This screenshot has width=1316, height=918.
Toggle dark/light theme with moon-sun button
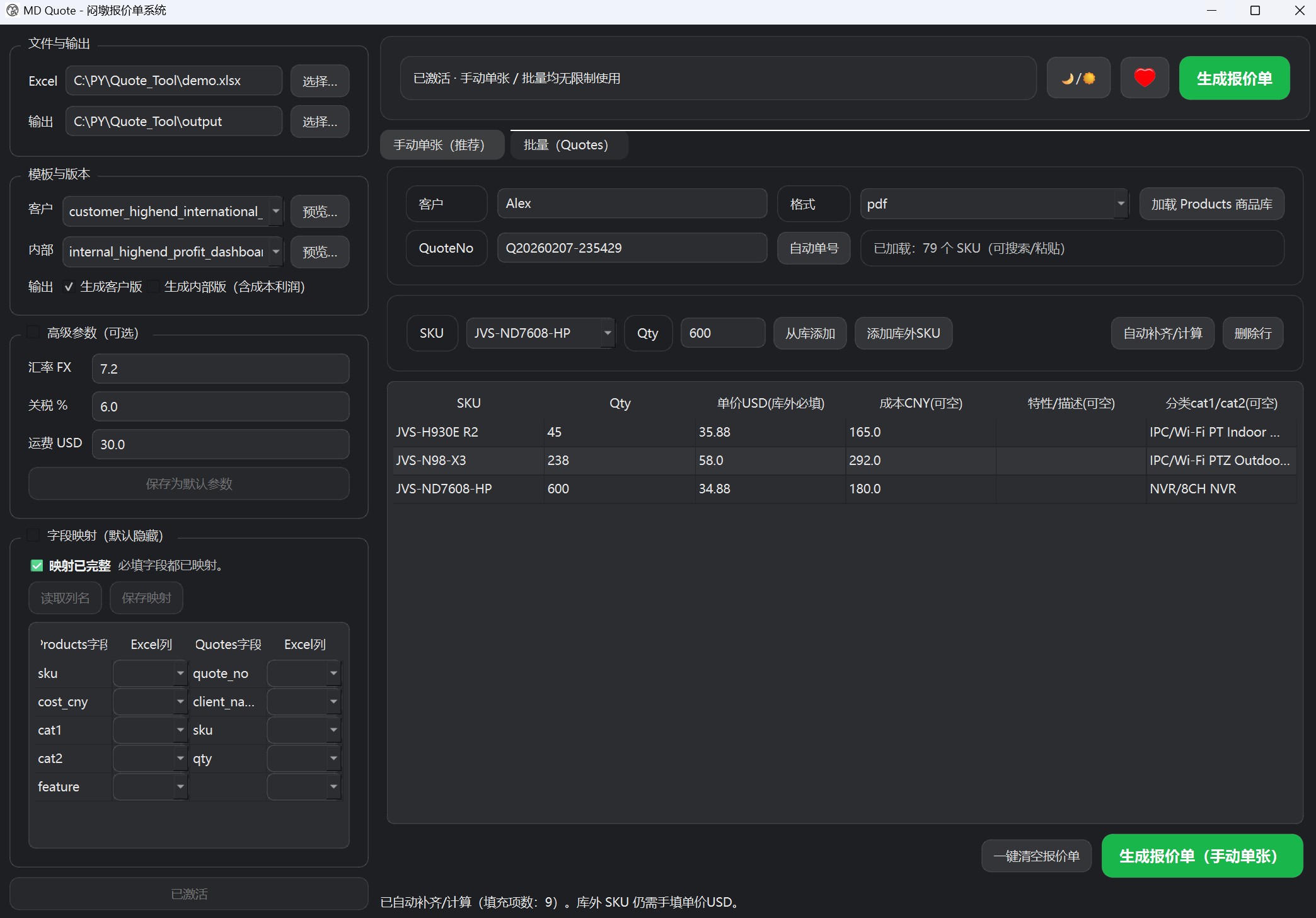point(1078,78)
